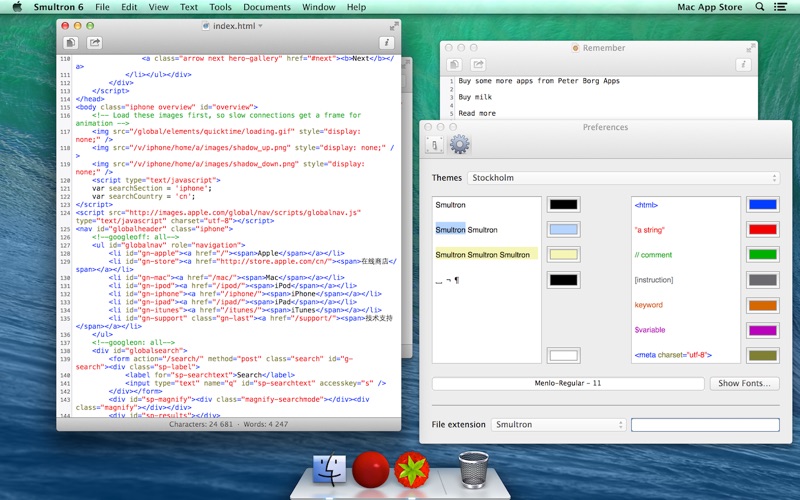Enter full screen in index.html window

pyautogui.click(x=394, y=26)
